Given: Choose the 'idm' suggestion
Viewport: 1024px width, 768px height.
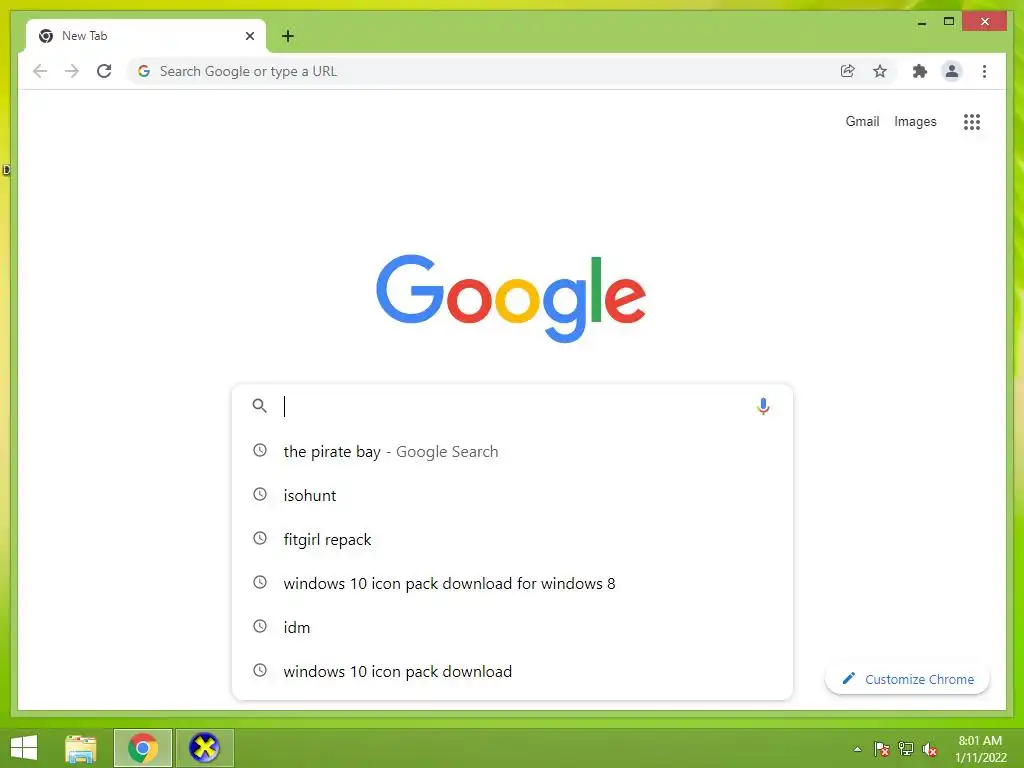Looking at the screenshot, I should 513,627.
